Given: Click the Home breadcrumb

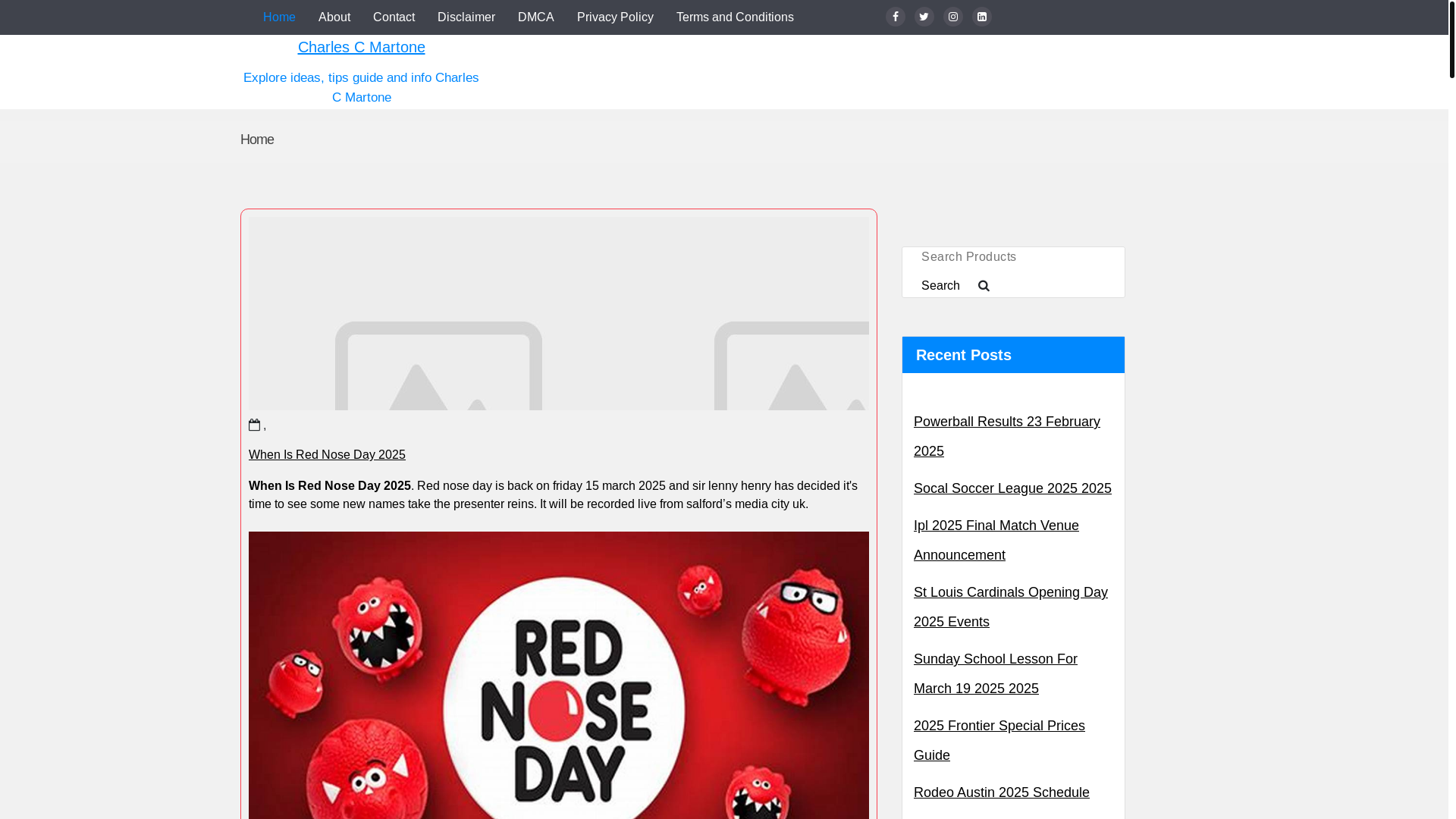Looking at the screenshot, I should (257, 140).
